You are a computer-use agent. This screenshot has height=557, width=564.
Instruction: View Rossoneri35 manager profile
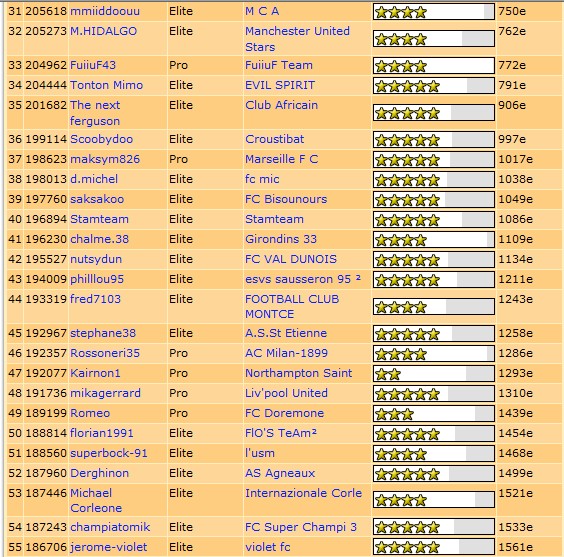[105, 353]
